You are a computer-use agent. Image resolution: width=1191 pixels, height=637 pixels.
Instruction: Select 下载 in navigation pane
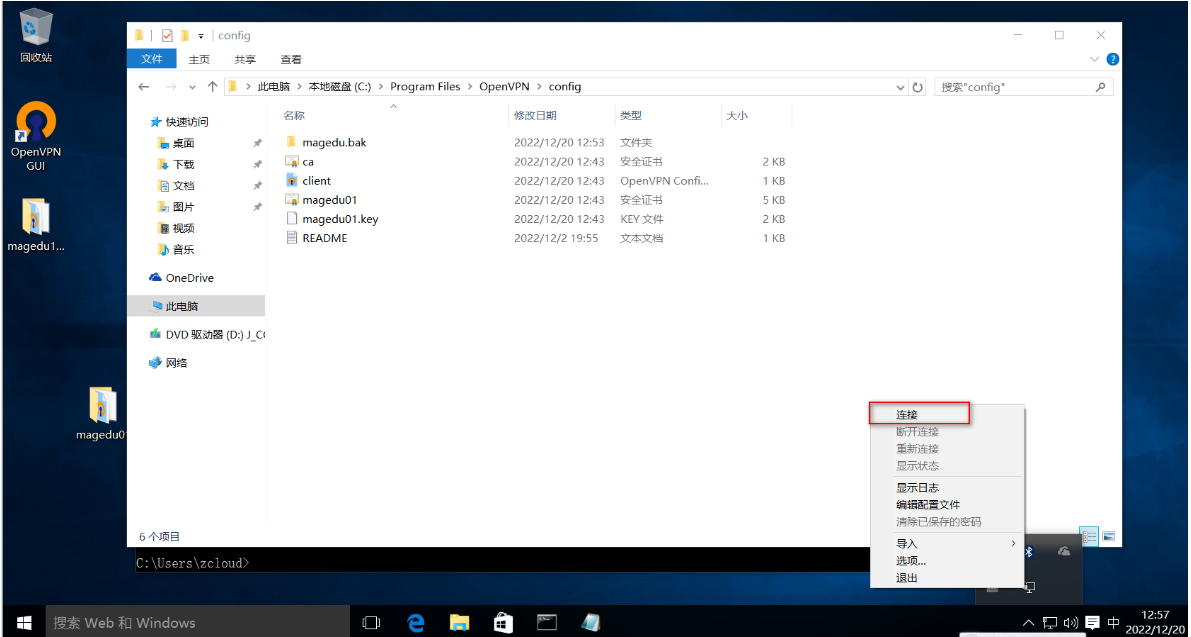(x=184, y=164)
